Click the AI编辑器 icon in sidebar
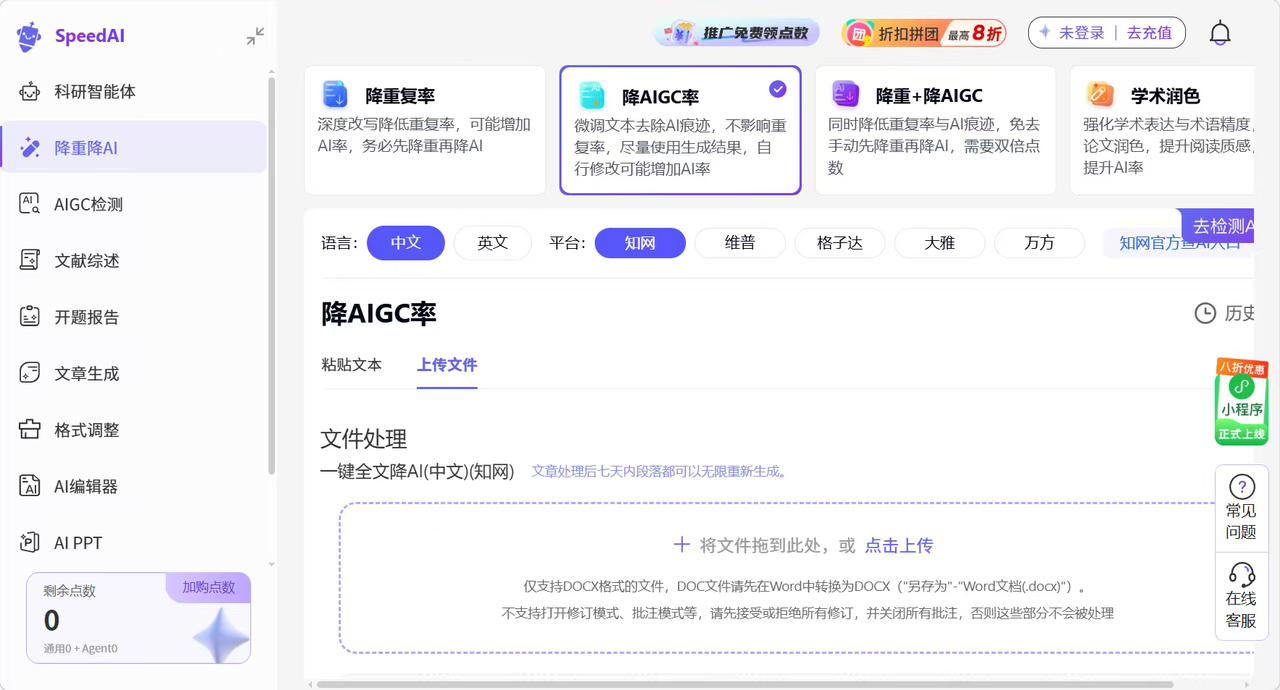 30,486
